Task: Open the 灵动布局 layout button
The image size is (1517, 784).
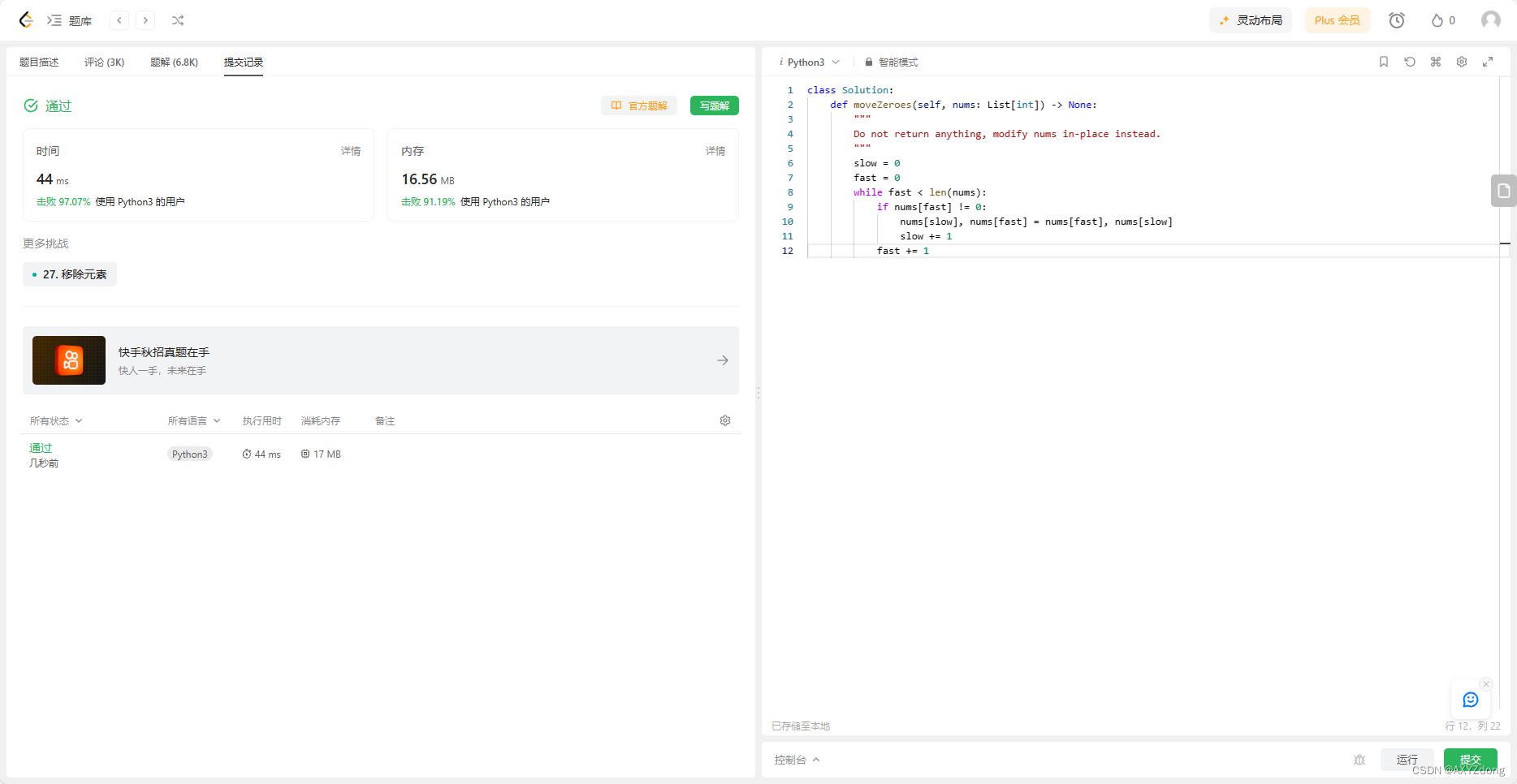Action: click(x=1251, y=20)
